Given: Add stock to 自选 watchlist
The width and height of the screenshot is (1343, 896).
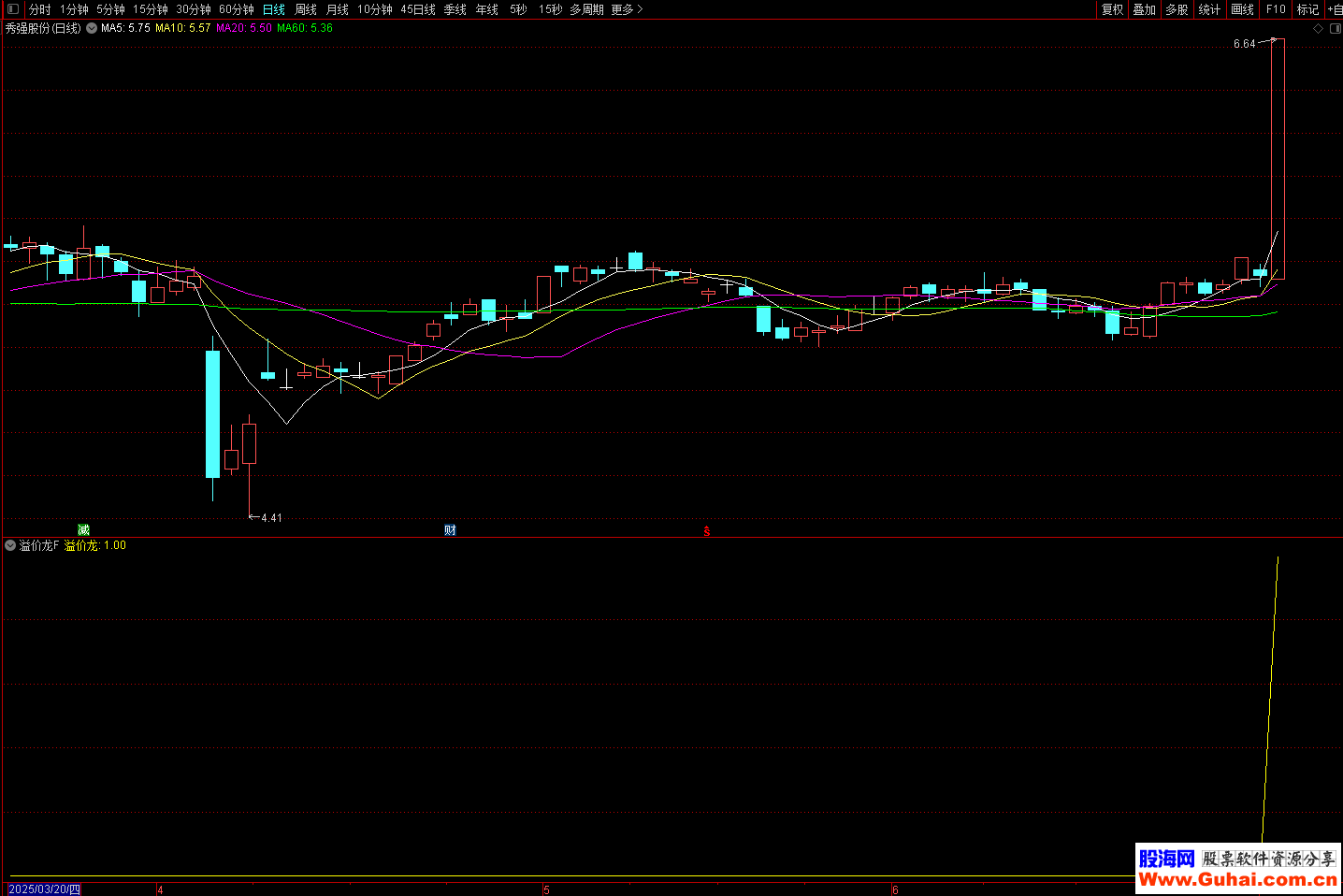Looking at the screenshot, I should (1335, 9).
